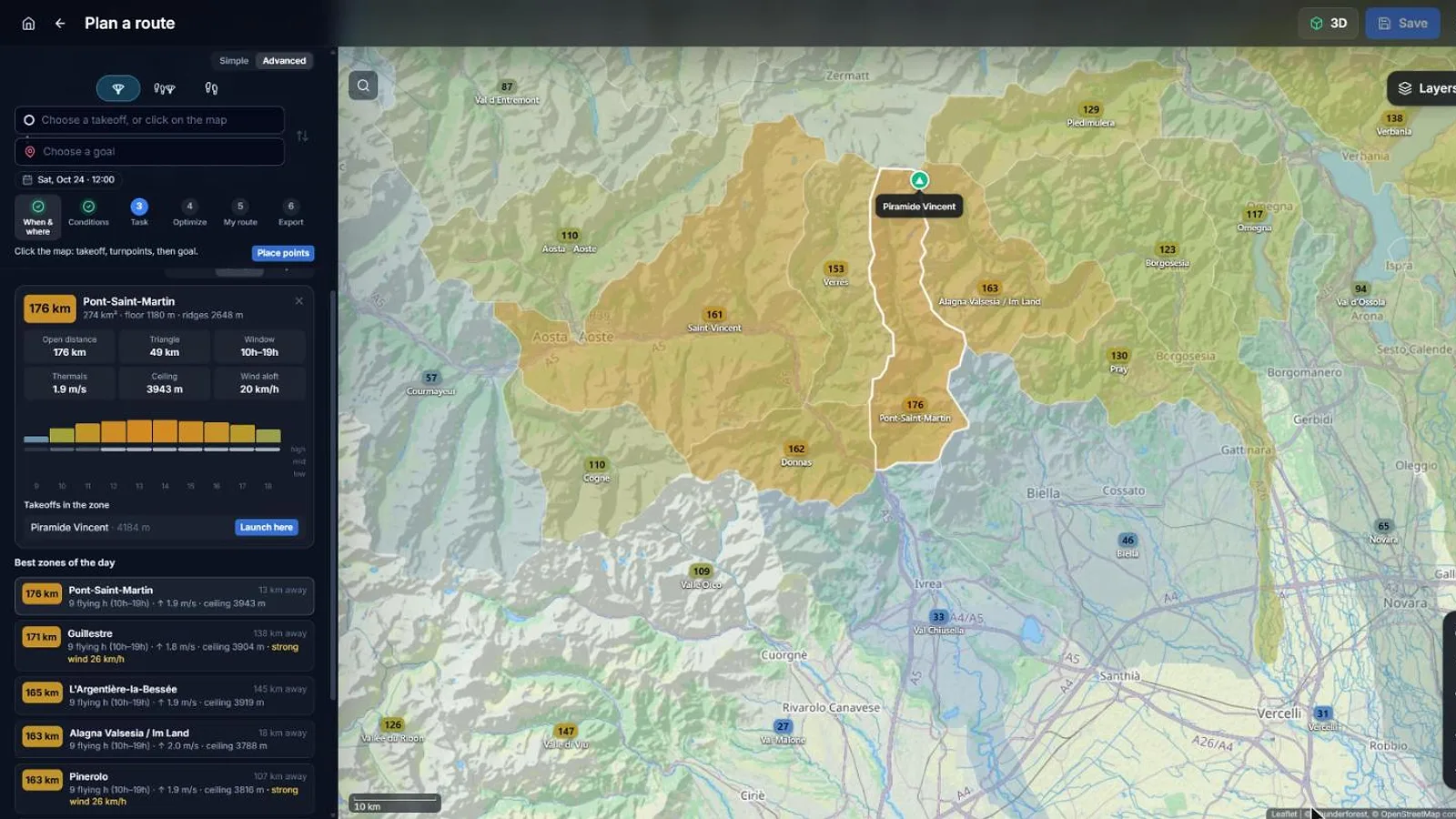The height and width of the screenshot is (819, 1456).
Task: Close the Pont-Saint-Martin zone card
Action: coord(299,301)
